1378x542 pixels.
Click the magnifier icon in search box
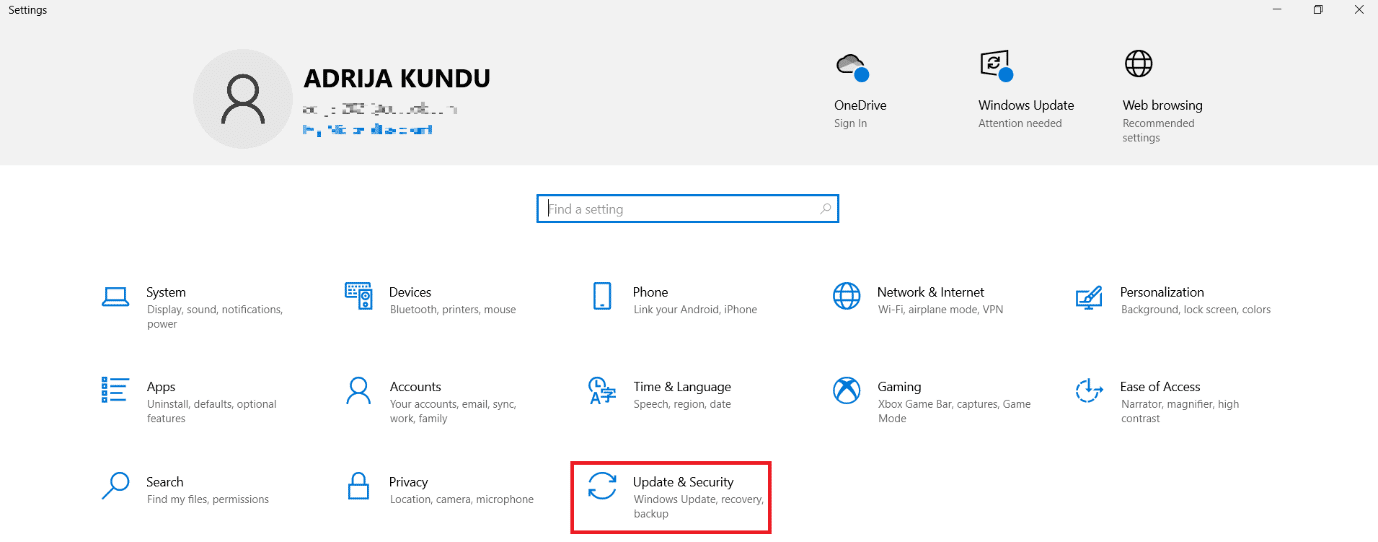coord(826,209)
